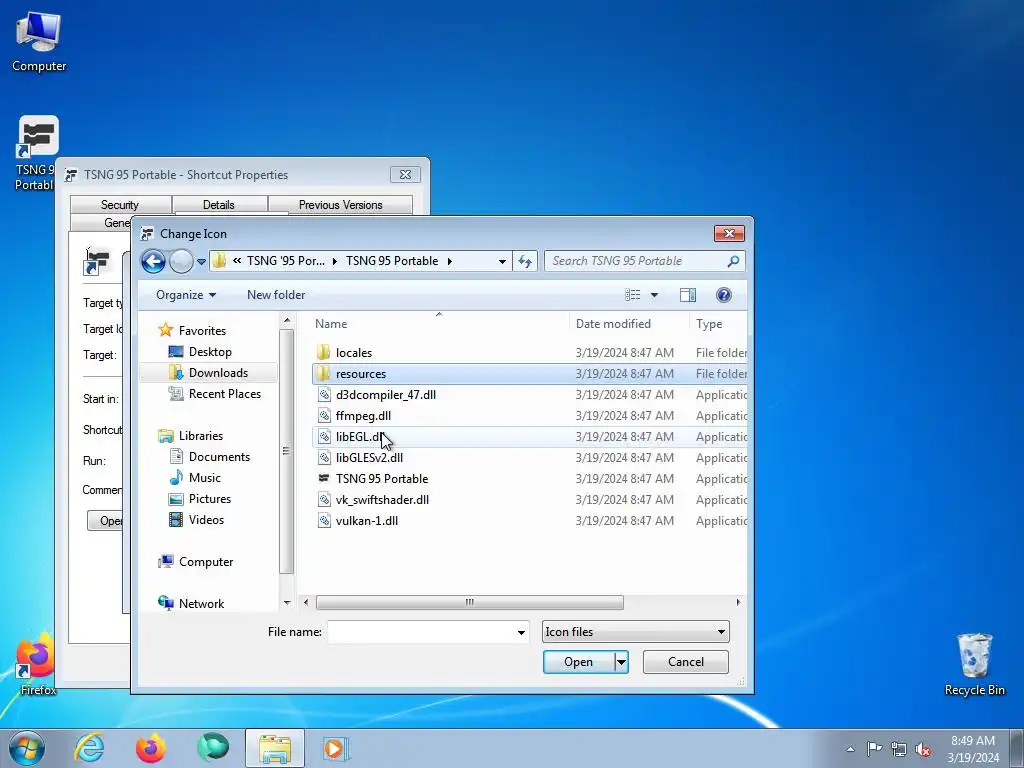The image size is (1024, 768).
Task: Select Network in navigation pane
Action: (201, 603)
